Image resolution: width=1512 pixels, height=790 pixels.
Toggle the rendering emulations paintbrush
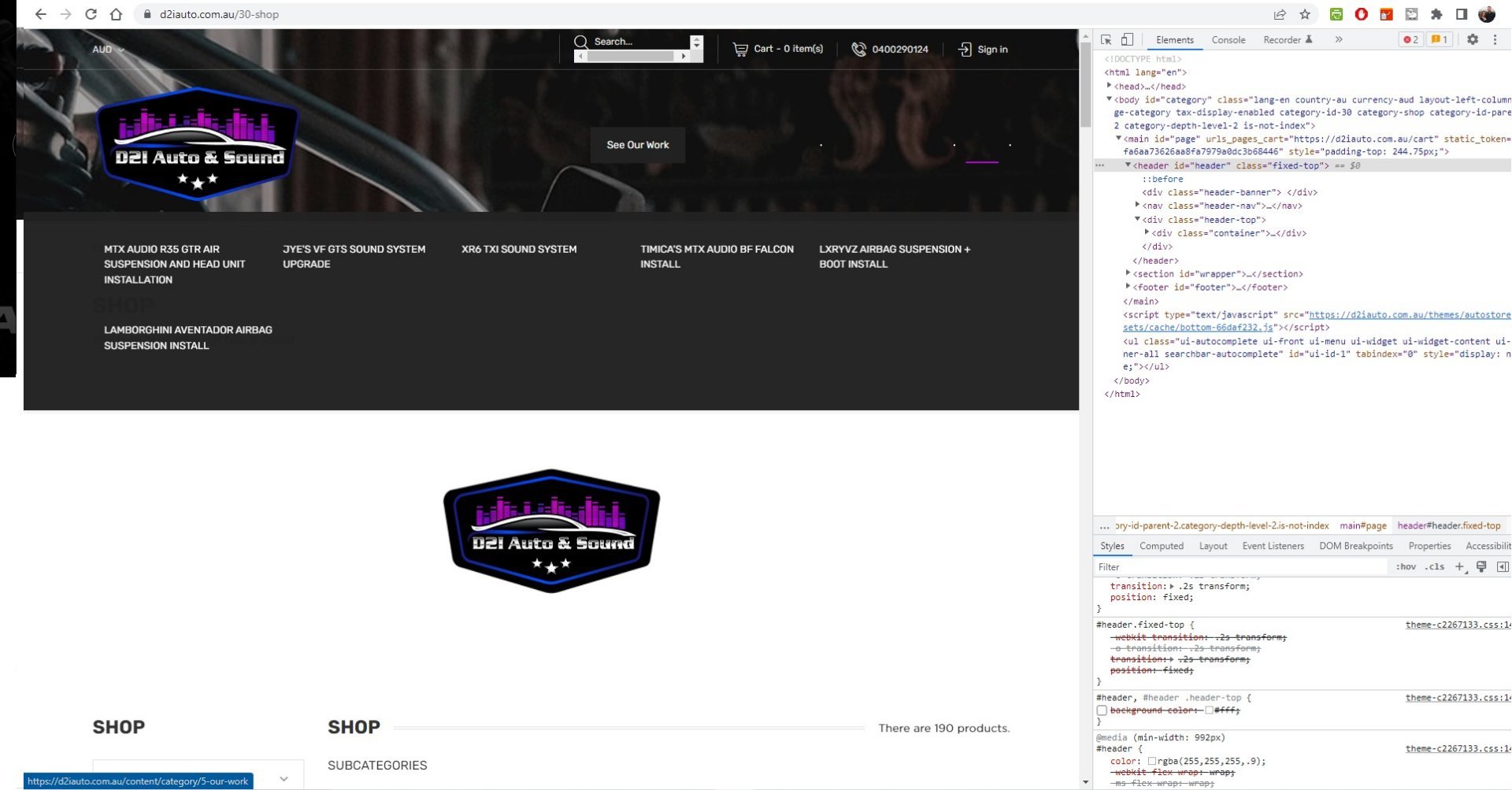coord(1481,567)
